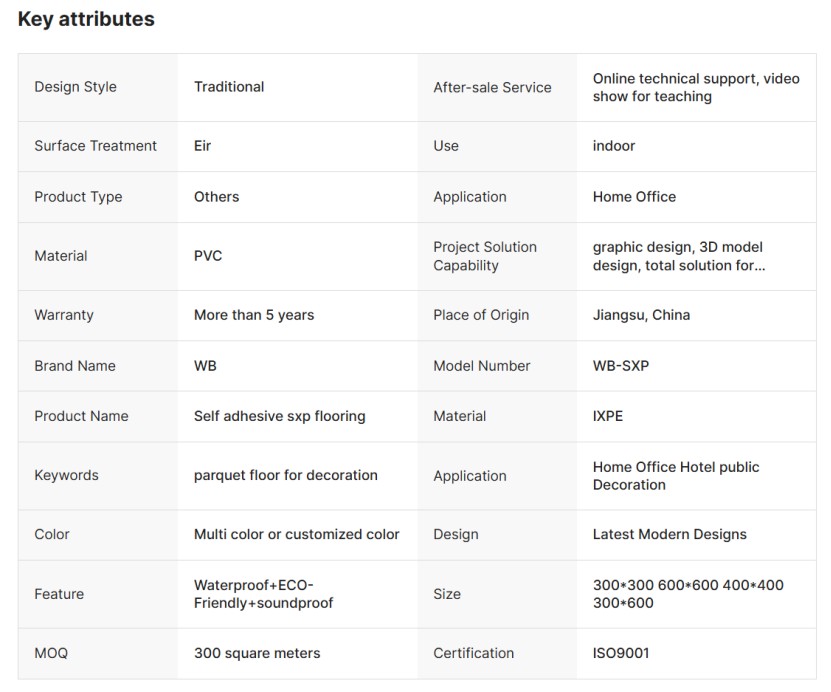Click the 300 square meters MOQ value

[x=257, y=653]
